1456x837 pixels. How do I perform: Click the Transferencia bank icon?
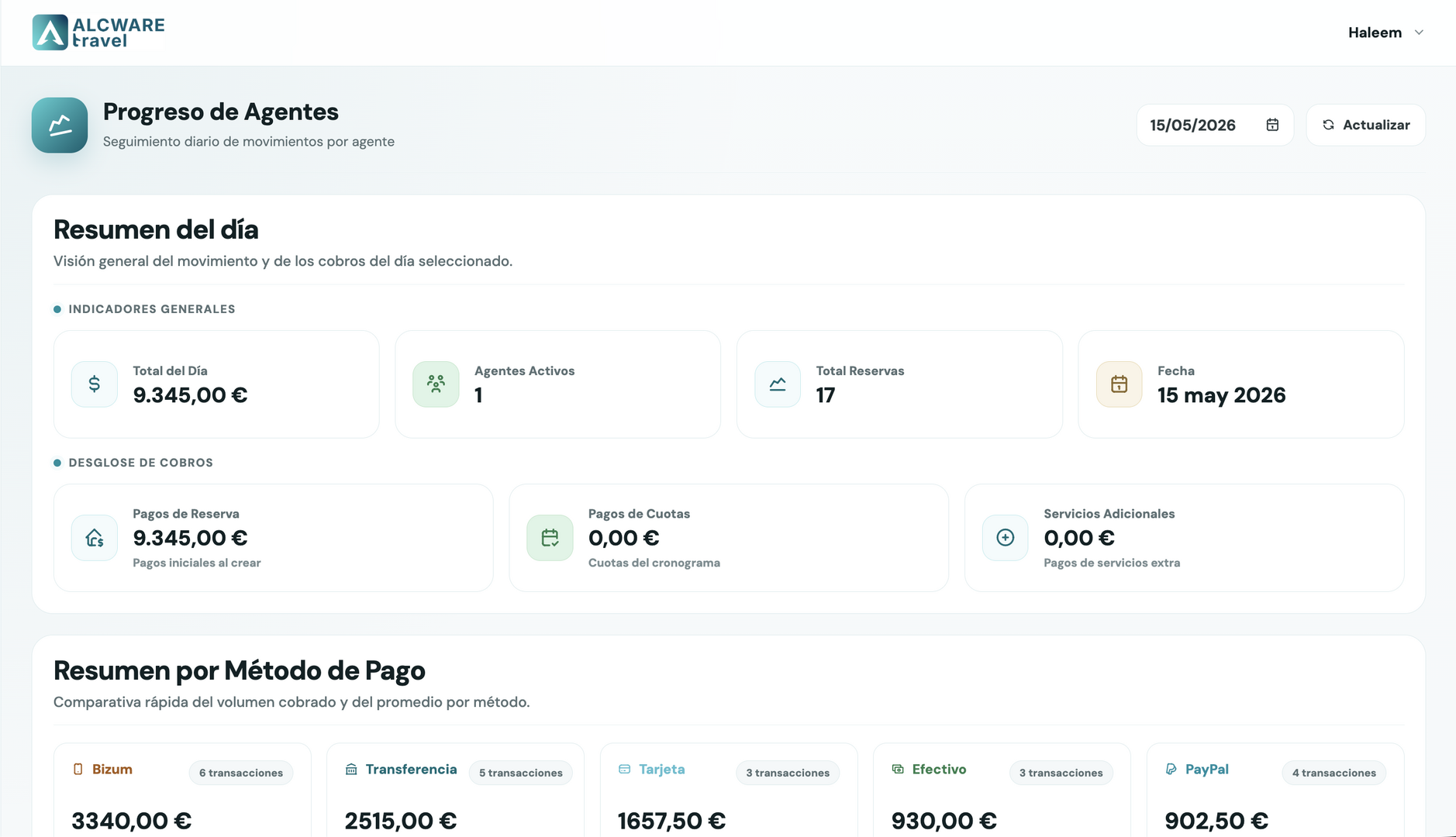pos(351,769)
